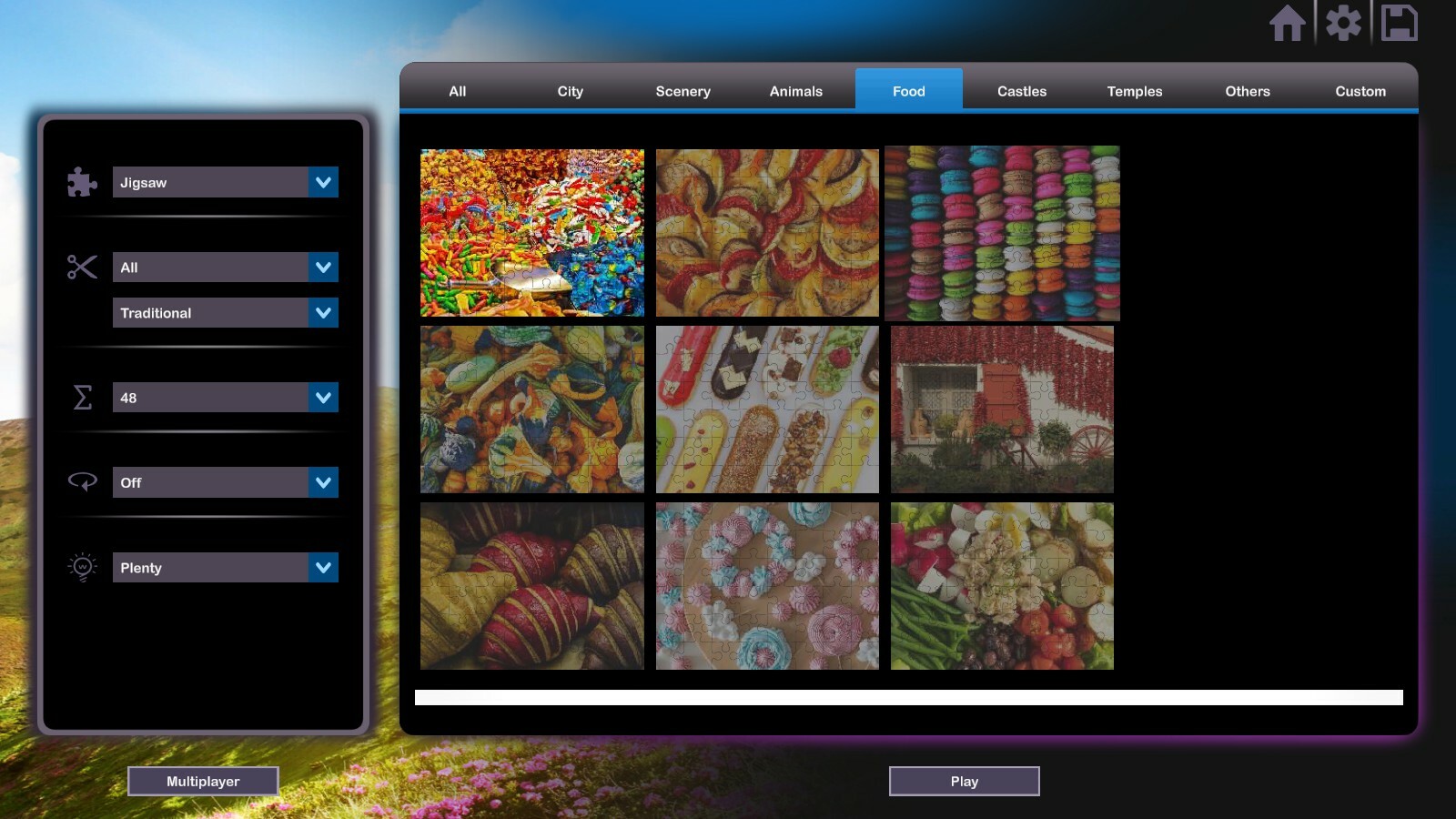Open the 48 pieces dropdown
The image size is (1456, 819).
(225, 397)
